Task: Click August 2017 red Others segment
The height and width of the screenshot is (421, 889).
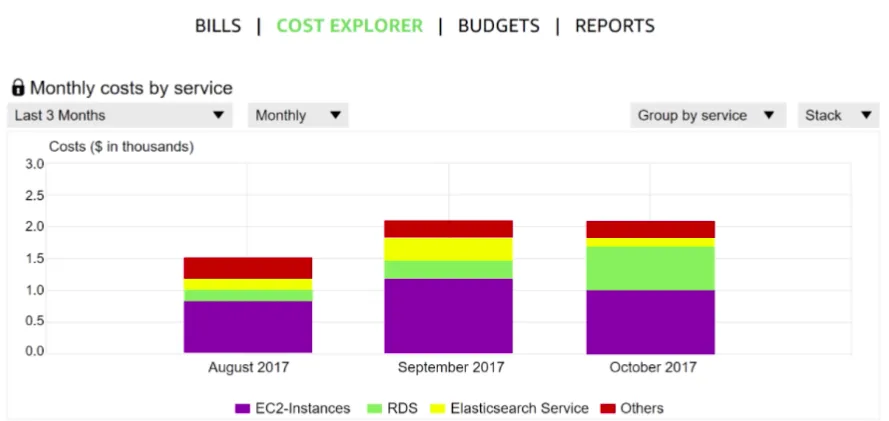Action: coord(248,268)
